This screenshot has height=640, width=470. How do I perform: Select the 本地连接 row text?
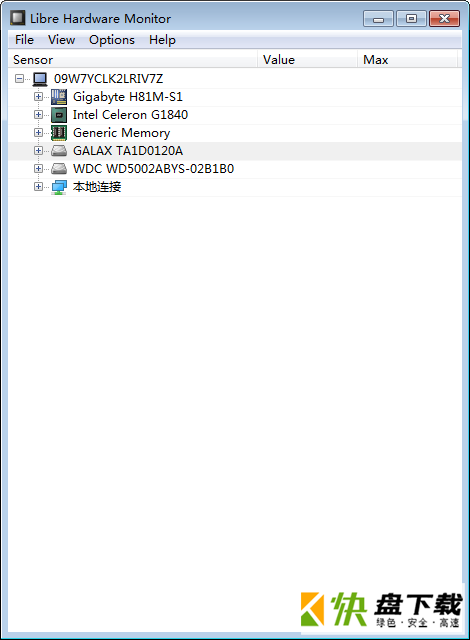[x=97, y=187]
